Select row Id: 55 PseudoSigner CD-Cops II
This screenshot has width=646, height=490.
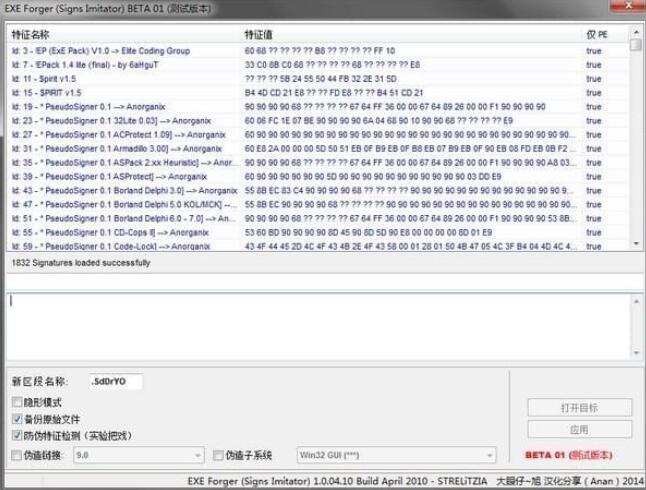coord(318,233)
